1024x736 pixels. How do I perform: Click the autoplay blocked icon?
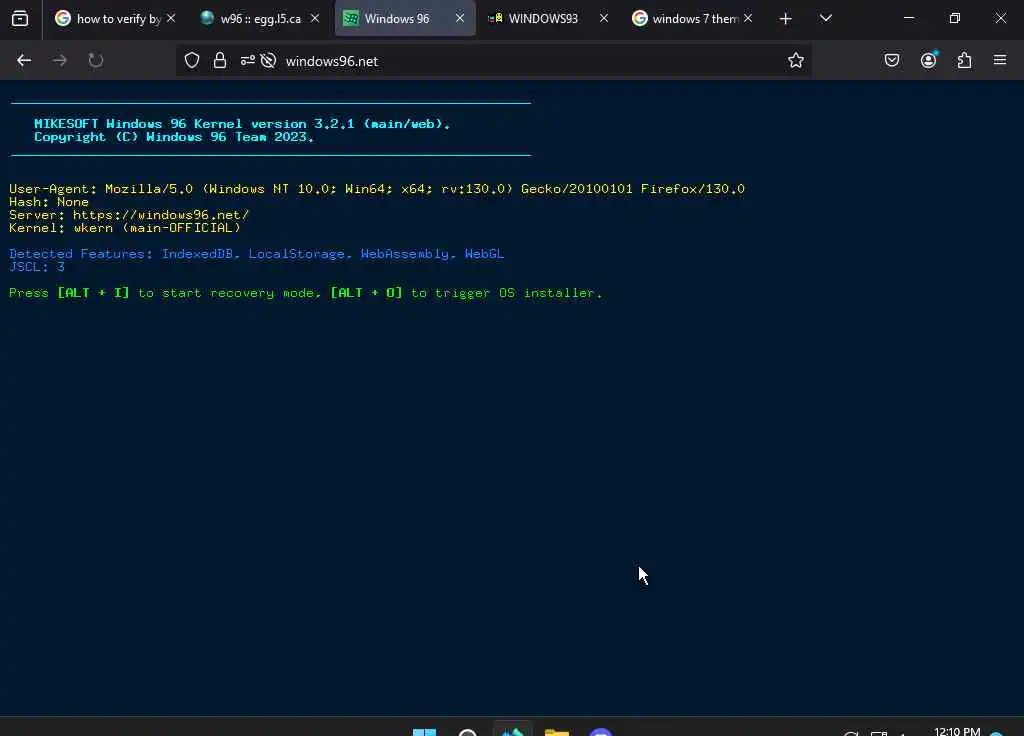tap(268, 61)
